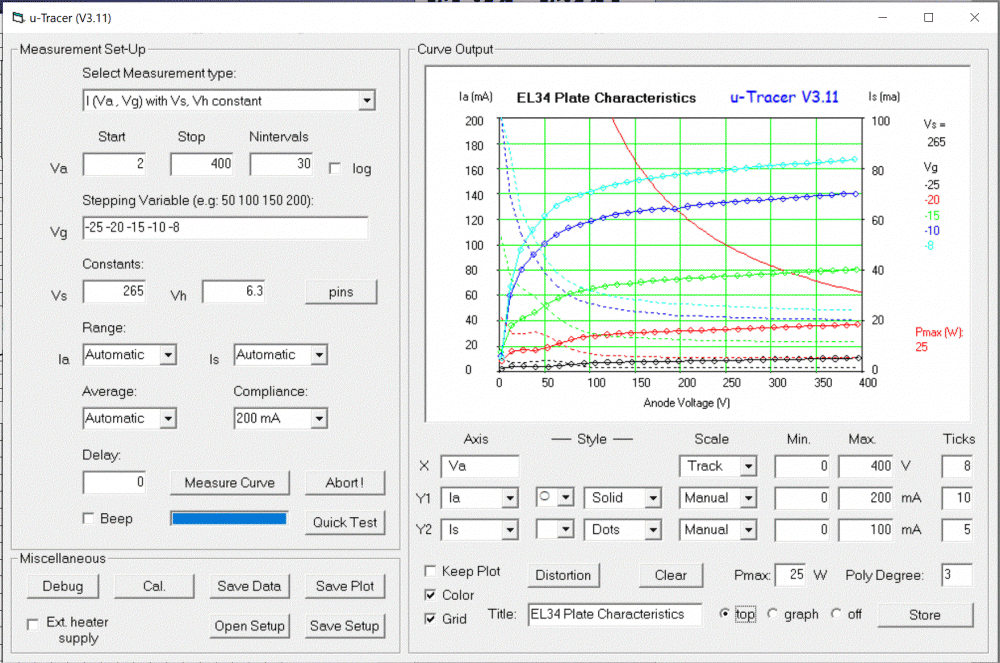This screenshot has height=663, width=1000.
Task: Select the graph radio button
Action: click(772, 614)
